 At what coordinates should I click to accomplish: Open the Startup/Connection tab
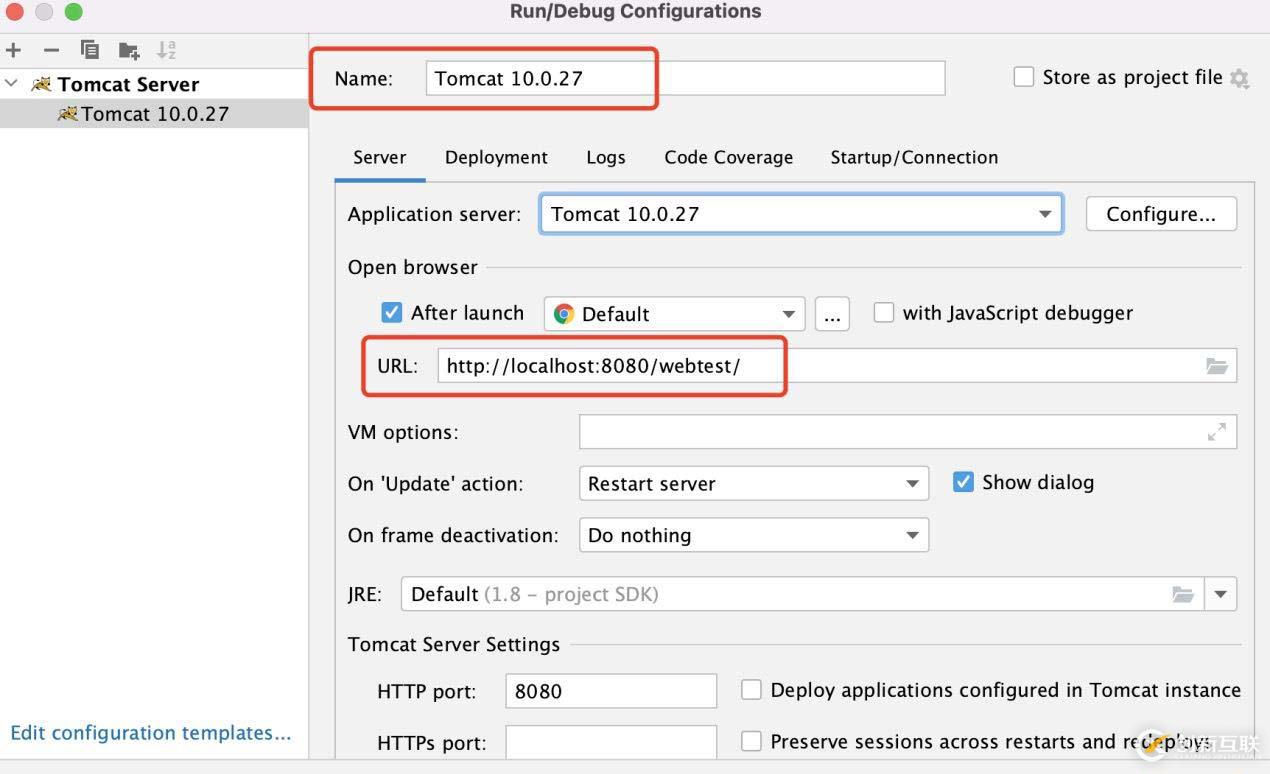(914, 157)
